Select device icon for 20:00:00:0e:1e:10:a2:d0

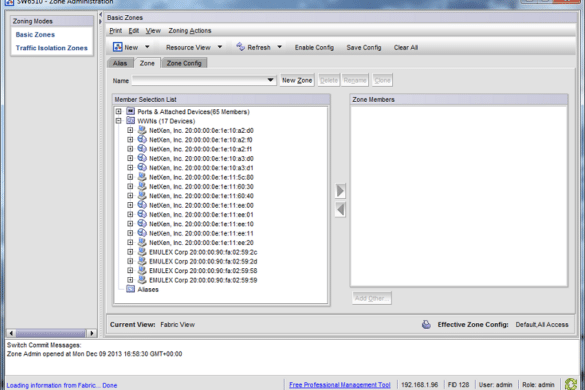142,130
